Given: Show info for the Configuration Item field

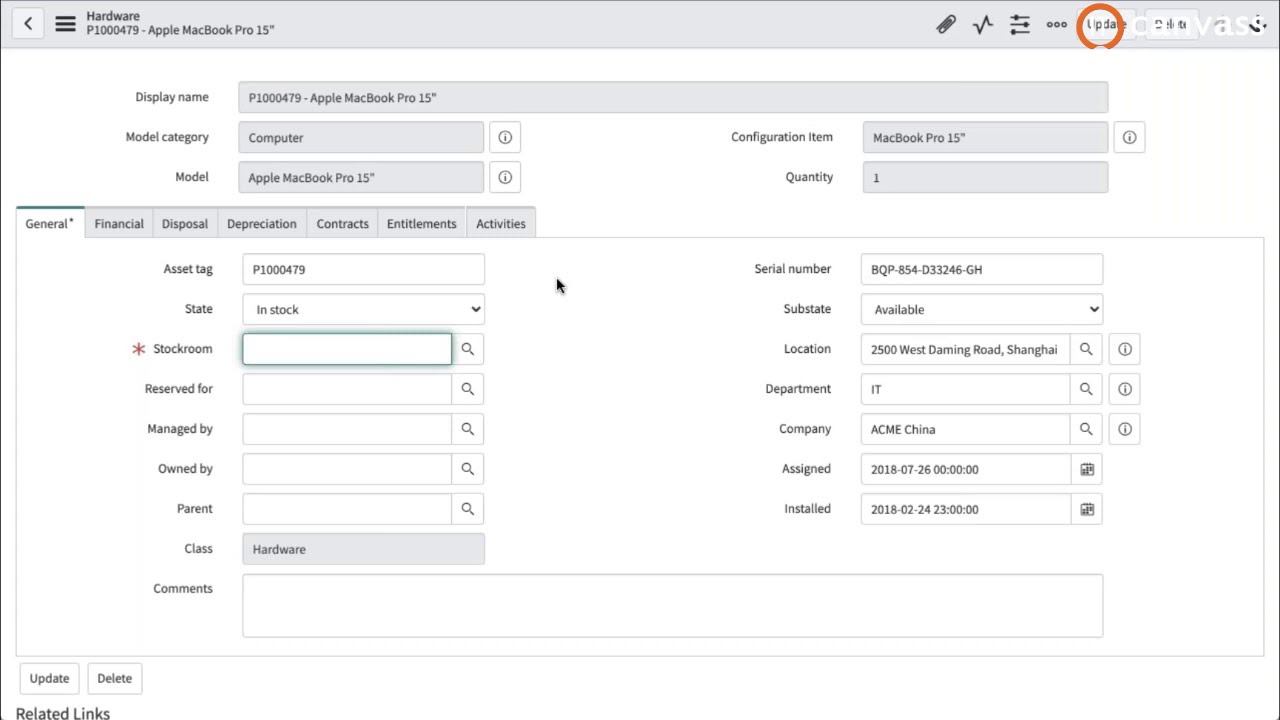Looking at the screenshot, I should tap(1129, 137).
